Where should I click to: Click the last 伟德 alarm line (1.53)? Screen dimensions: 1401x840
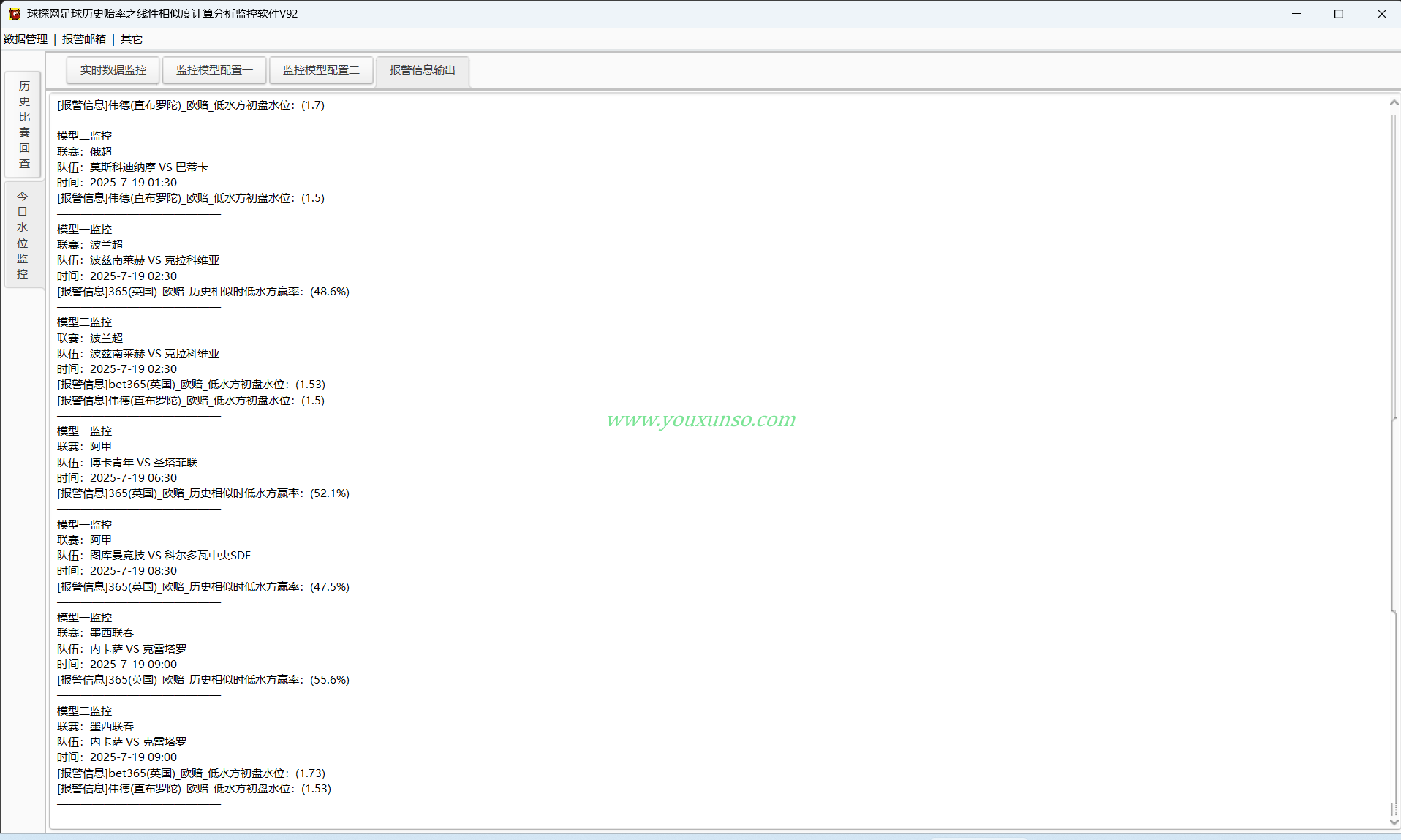click(195, 789)
